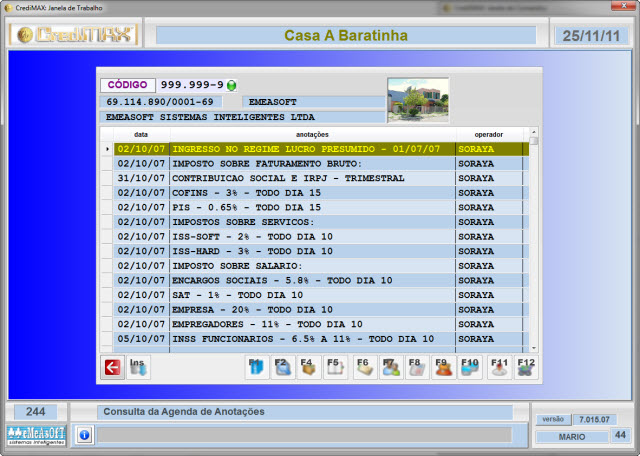Click the F9 toolbar icon
The height and width of the screenshot is (456, 640).
pos(443,368)
